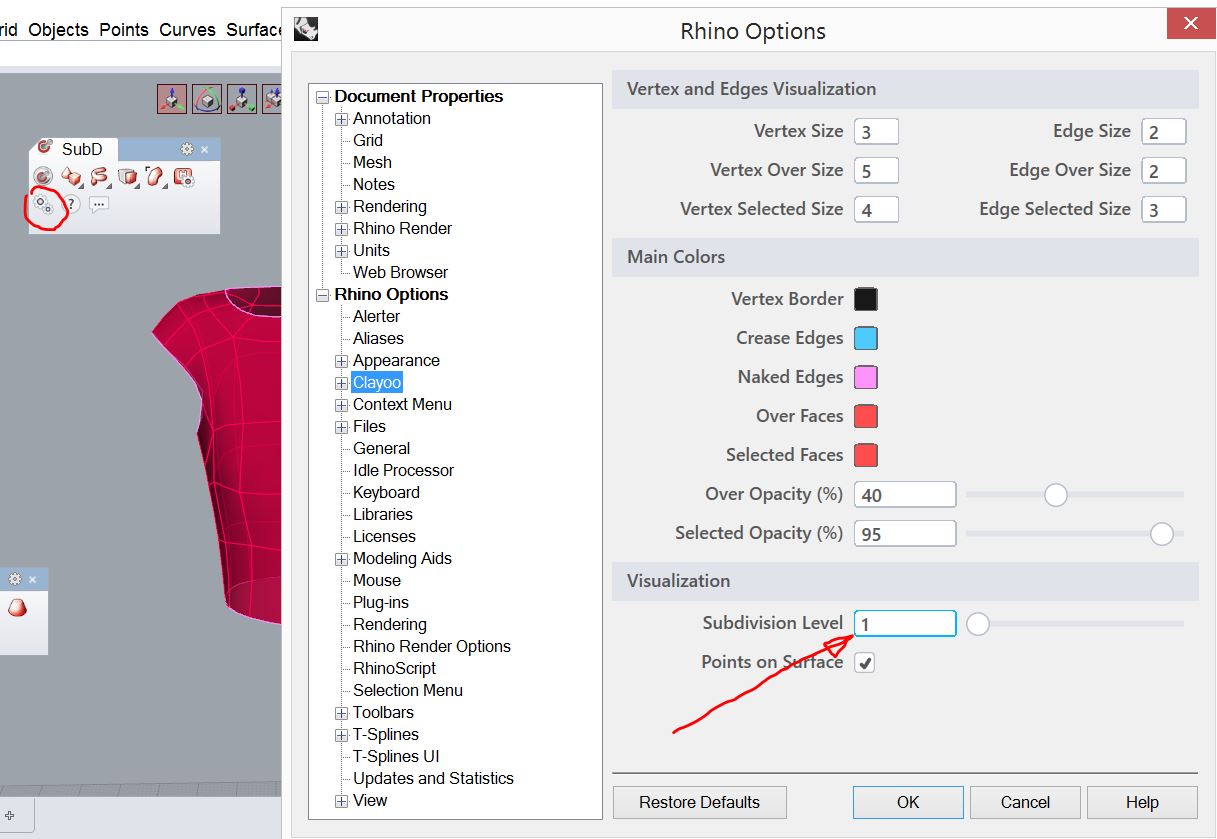
Task: Click the speech bubble ellipsis icon
Action: click(99, 204)
